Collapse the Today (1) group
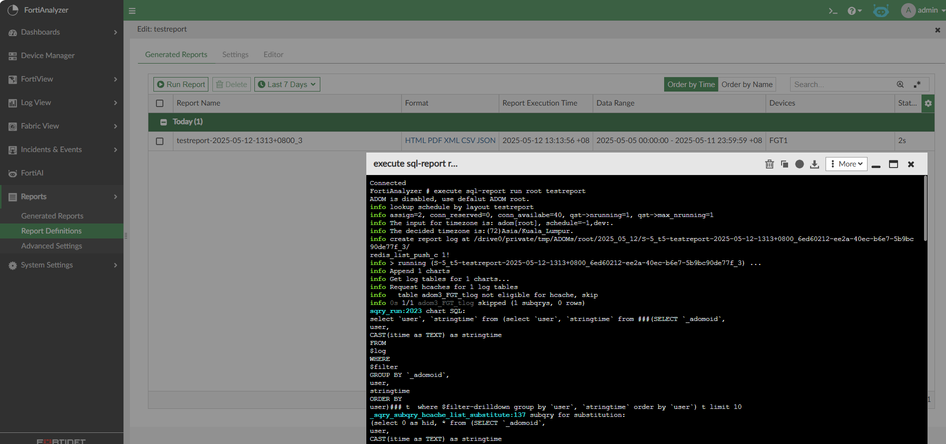Screen dimensions: 946x444 162,122
